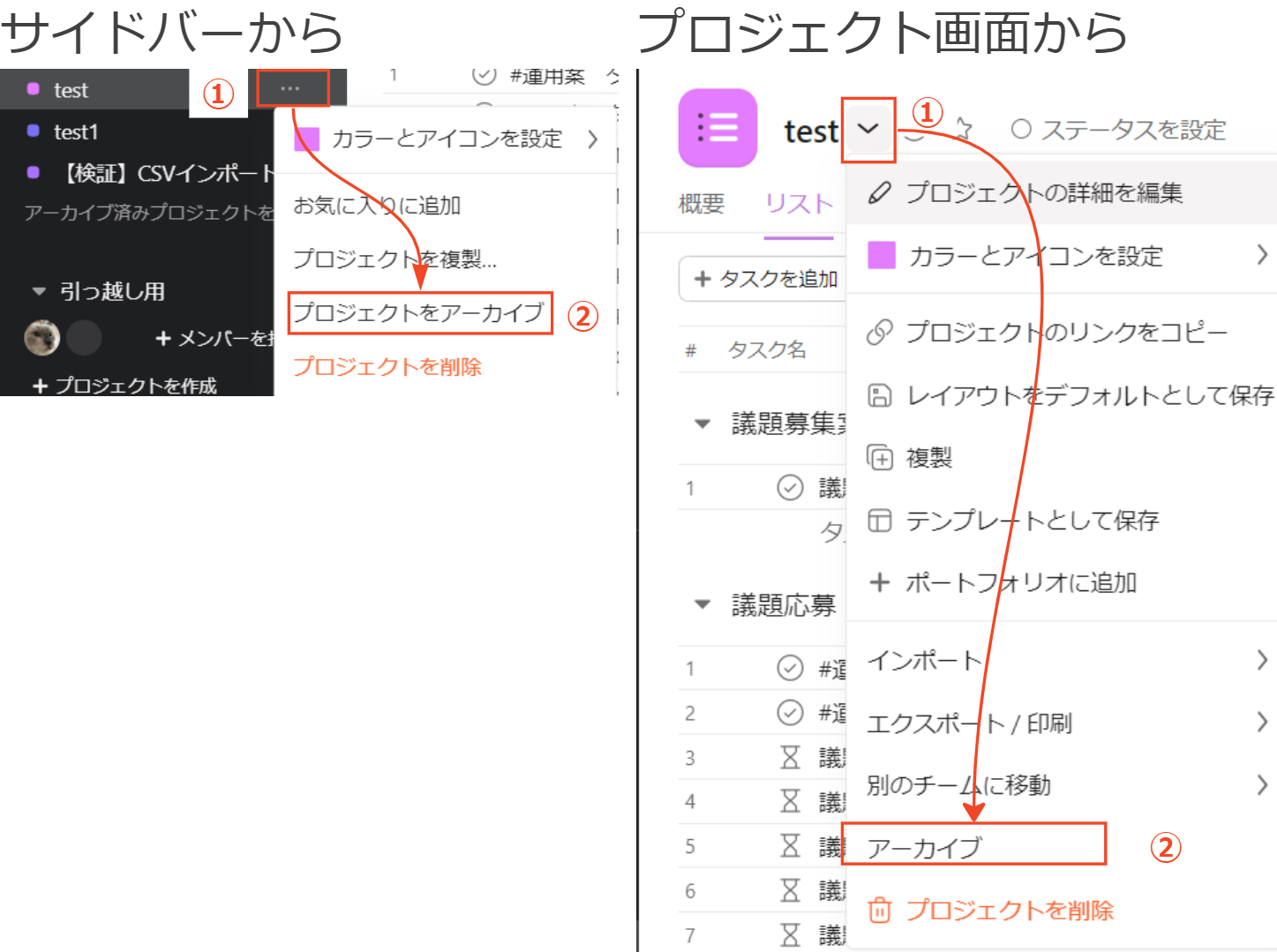Switch to the リスト tab
The width and height of the screenshot is (1277, 952).
(x=799, y=204)
